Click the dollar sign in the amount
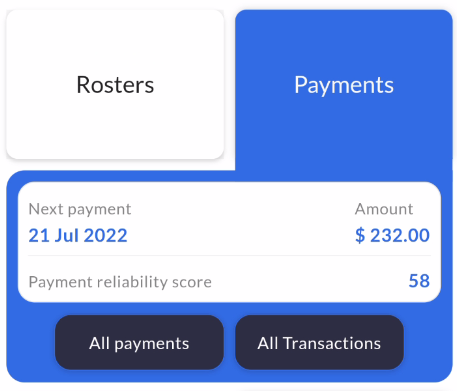The height and width of the screenshot is (391, 457). click(360, 235)
